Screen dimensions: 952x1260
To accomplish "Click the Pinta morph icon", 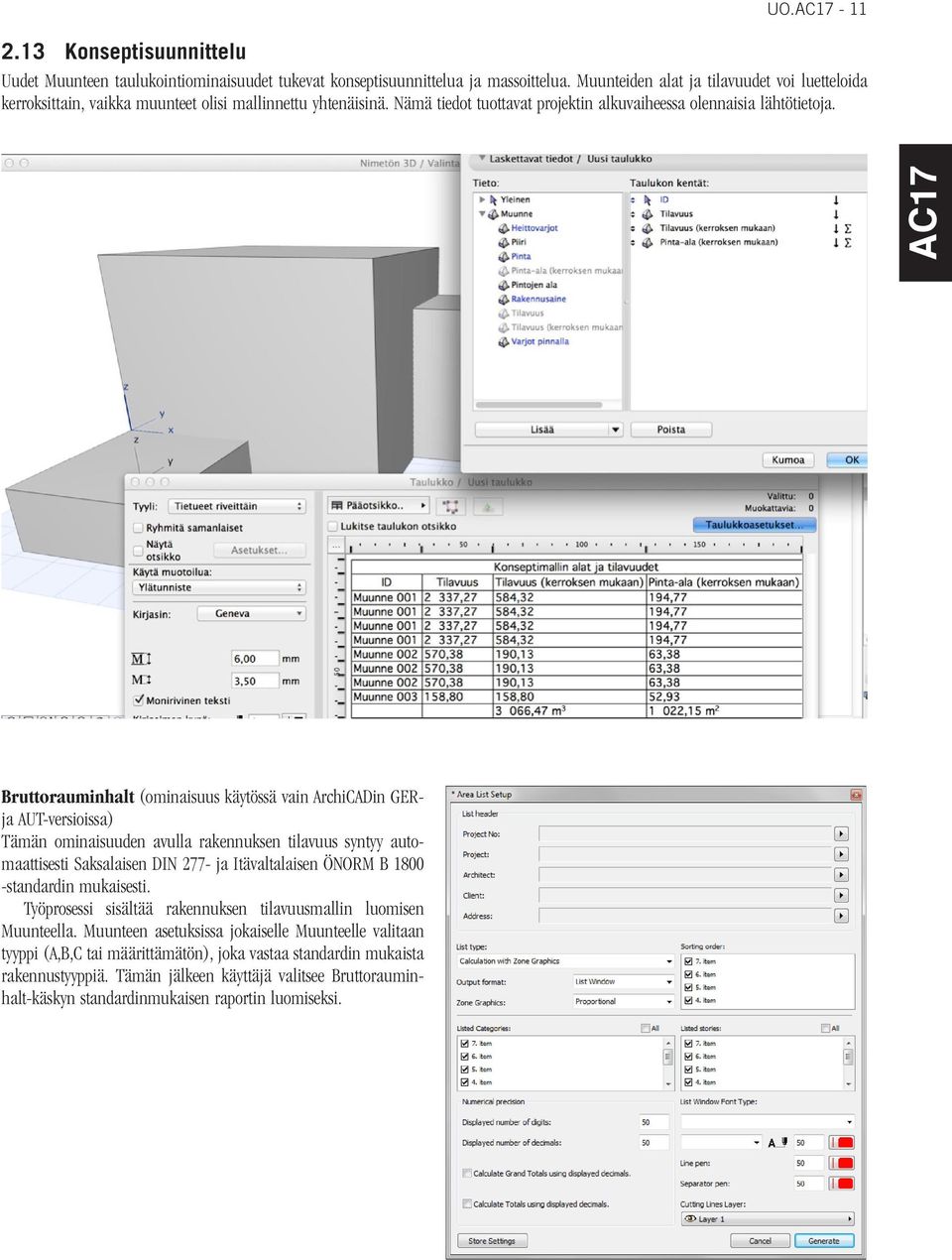I will 504,256.
